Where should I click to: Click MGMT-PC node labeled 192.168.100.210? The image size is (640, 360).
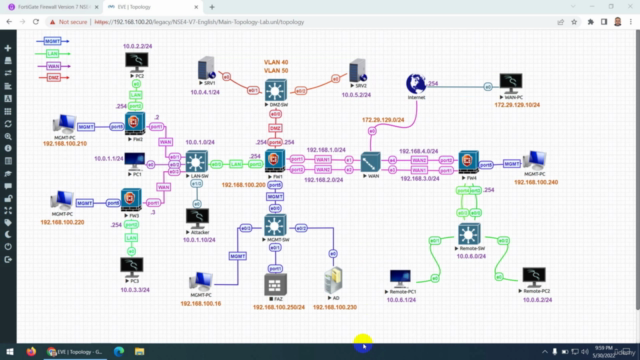64,124
